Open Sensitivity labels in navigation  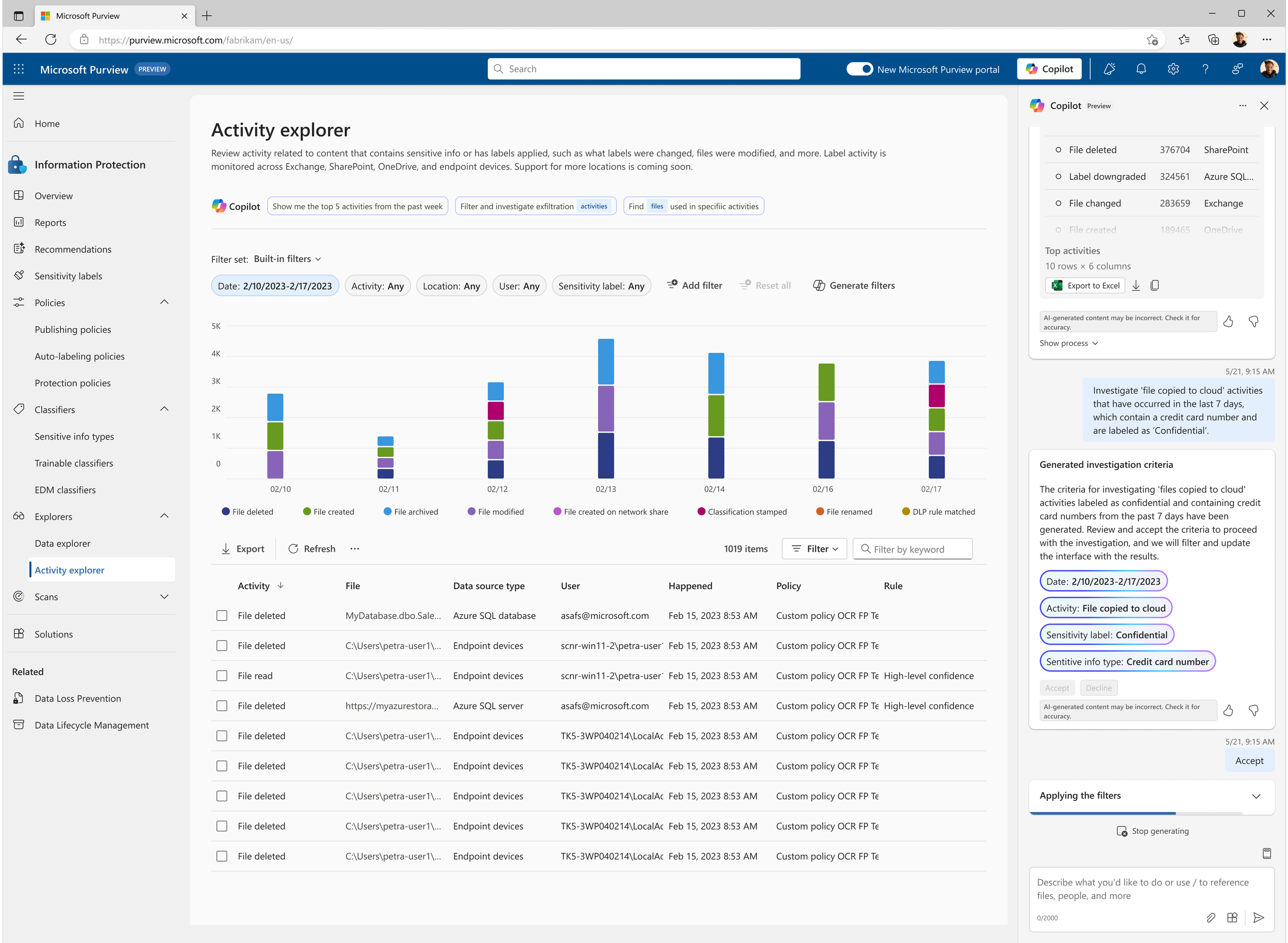(x=68, y=276)
